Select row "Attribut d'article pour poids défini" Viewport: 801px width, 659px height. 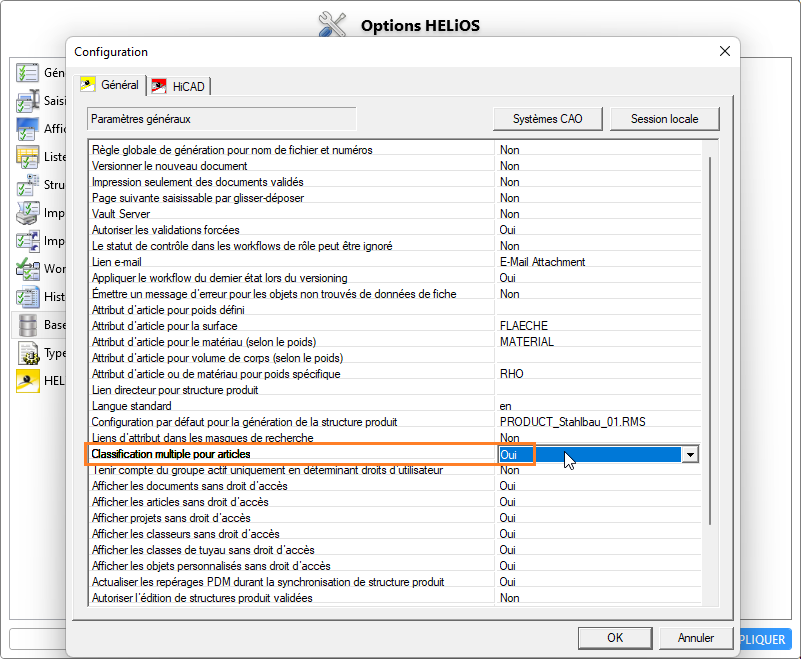pyautogui.click(x=394, y=310)
